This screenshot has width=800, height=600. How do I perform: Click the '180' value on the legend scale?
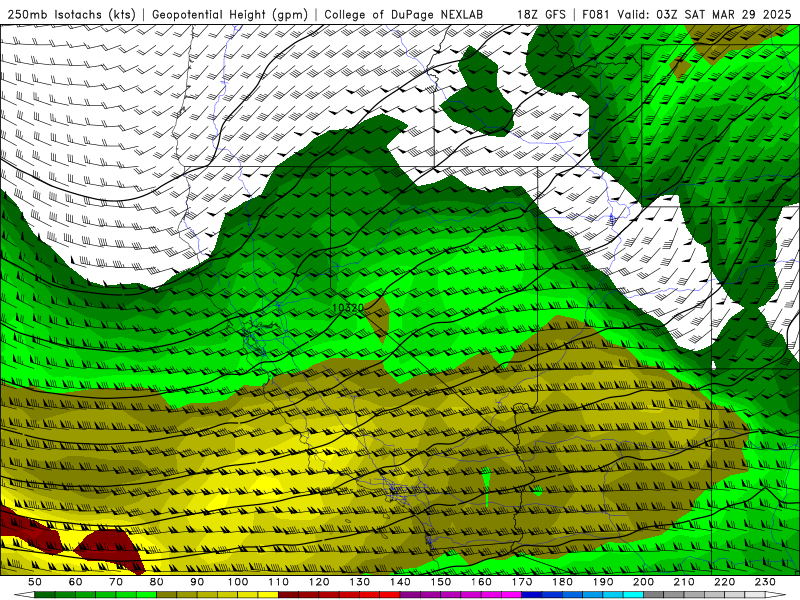click(562, 582)
